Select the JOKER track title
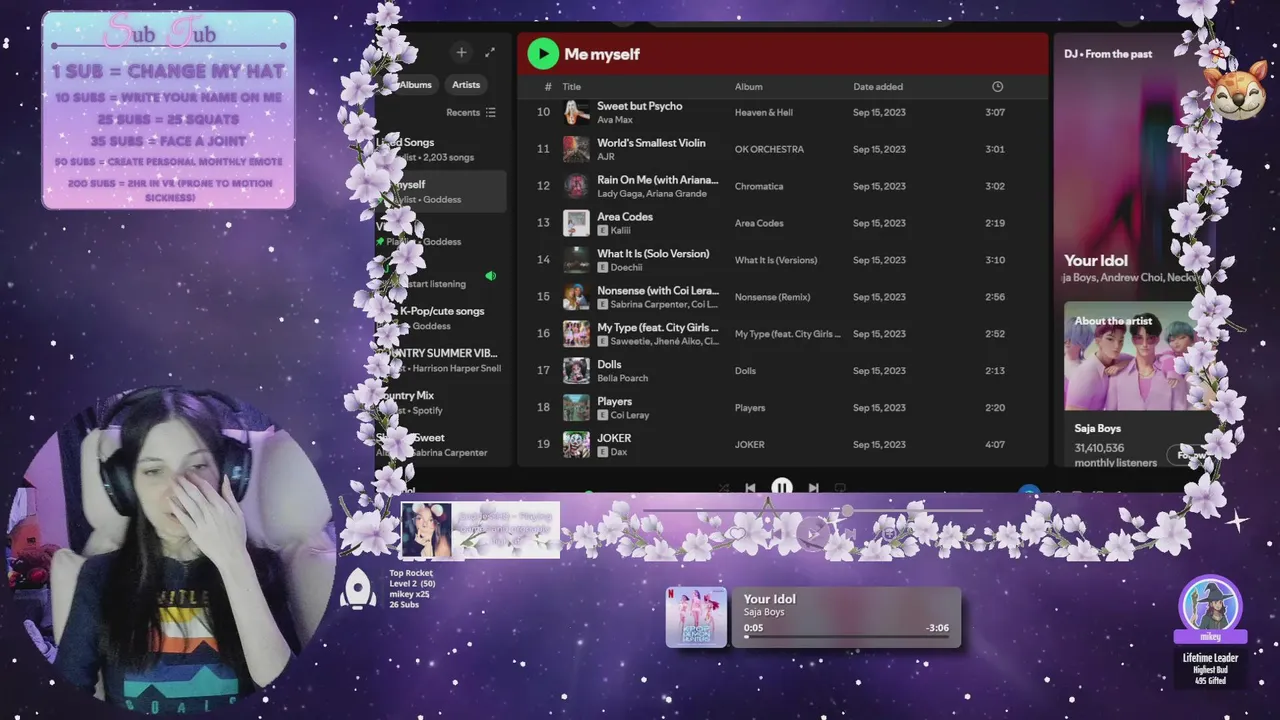The image size is (1280, 720). coord(614,438)
